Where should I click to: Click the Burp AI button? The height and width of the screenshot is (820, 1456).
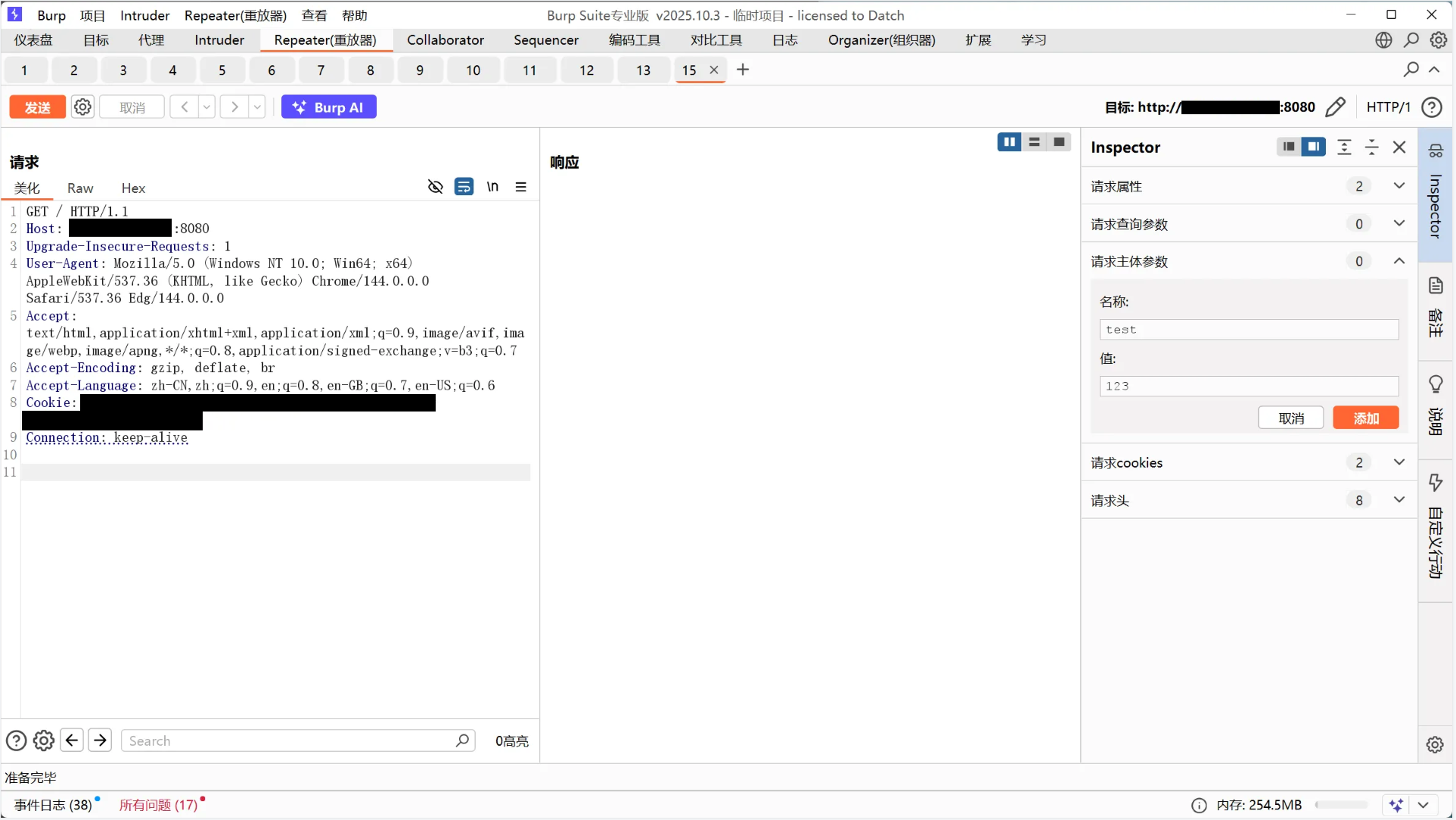coord(329,107)
